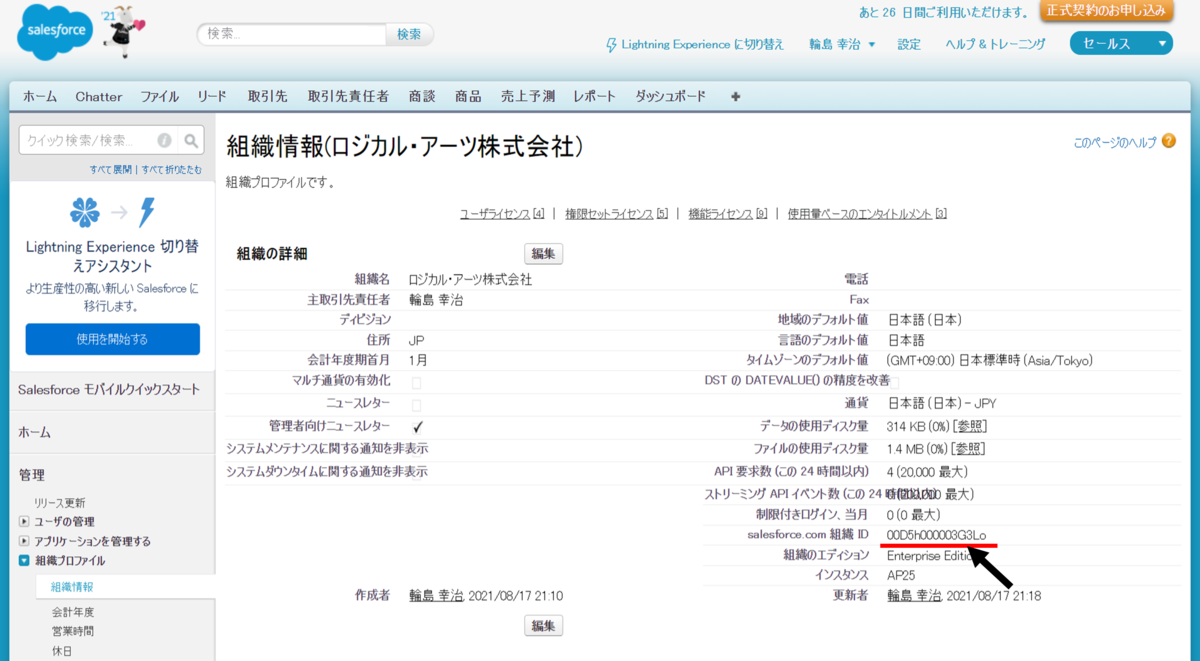The height and width of the screenshot is (661, 1200).
Task: Collapse the 組織プロファイル tree node
Action: 24,560
